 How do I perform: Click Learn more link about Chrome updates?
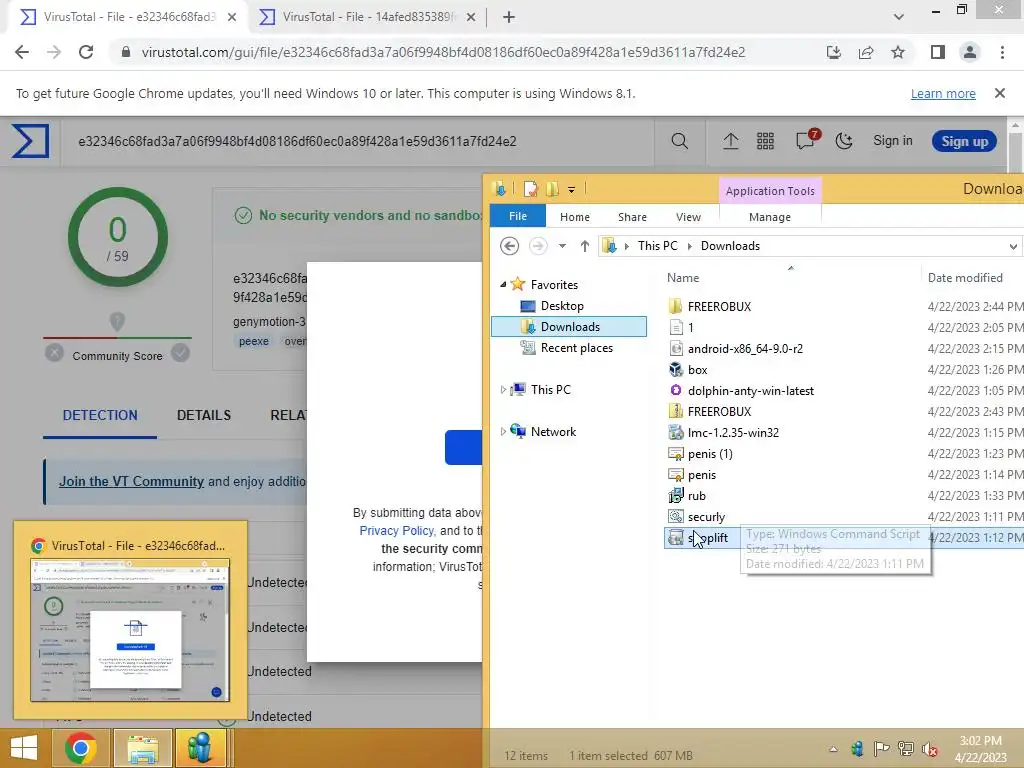pos(943,93)
